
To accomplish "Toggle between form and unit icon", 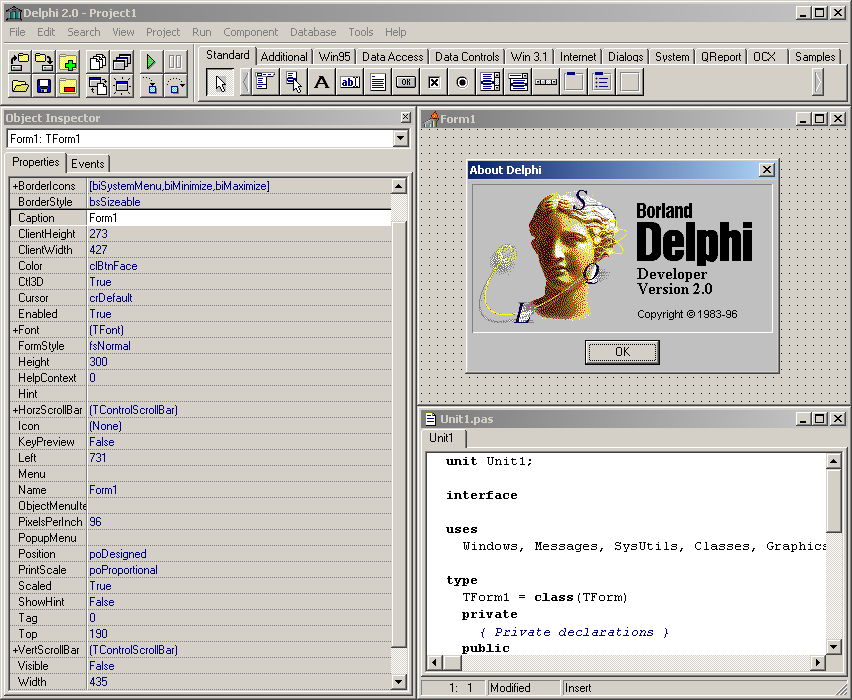I will point(98,86).
